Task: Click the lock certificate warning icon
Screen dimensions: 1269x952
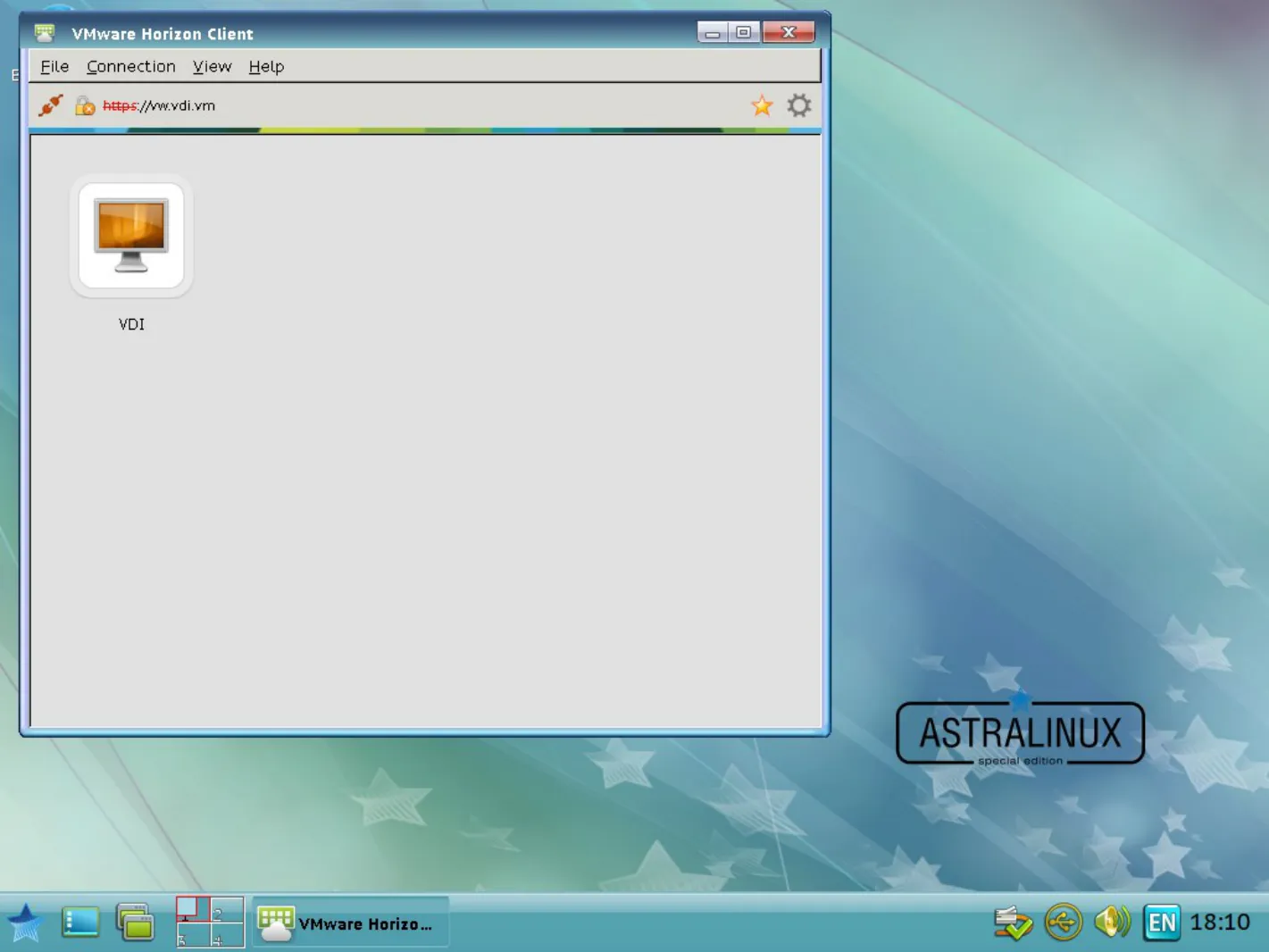Action: pyautogui.click(x=85, y=106)
